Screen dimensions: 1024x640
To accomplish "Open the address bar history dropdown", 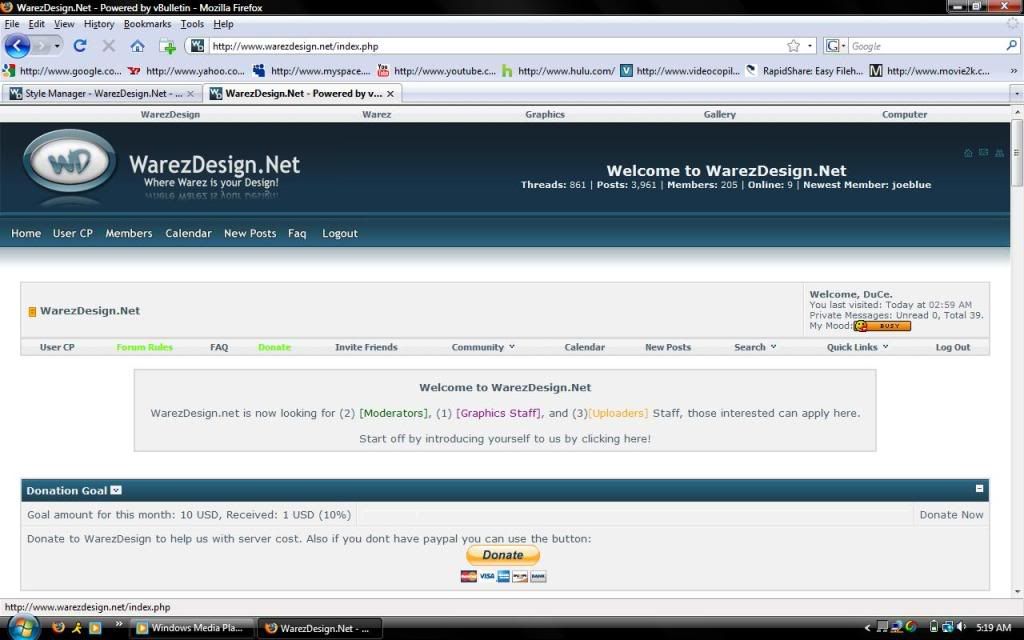I will click(810, 46).
